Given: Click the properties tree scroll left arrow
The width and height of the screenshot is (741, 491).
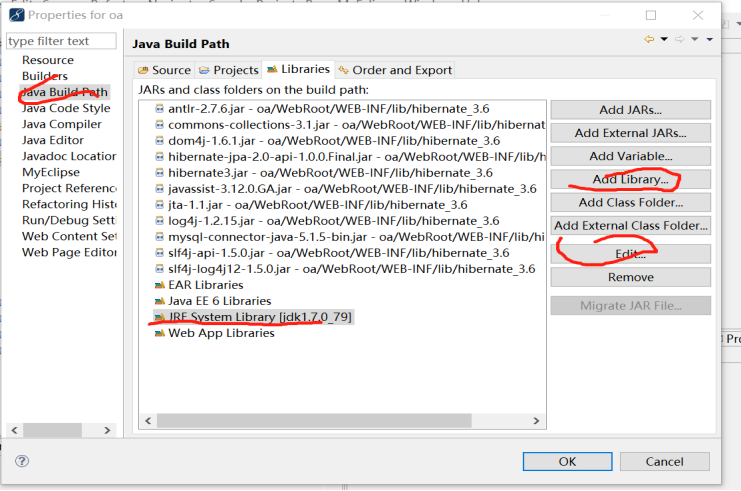Looking at the screenshot, I should [14, 430].
